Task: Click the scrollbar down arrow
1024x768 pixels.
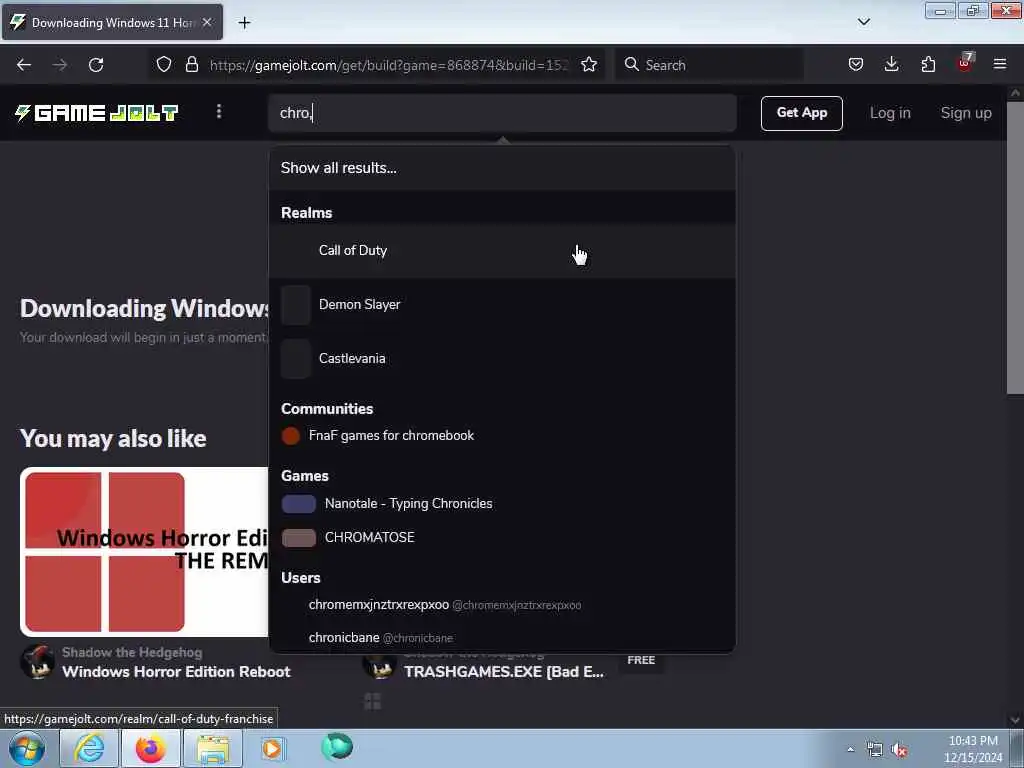Action: click(1015, 720)
